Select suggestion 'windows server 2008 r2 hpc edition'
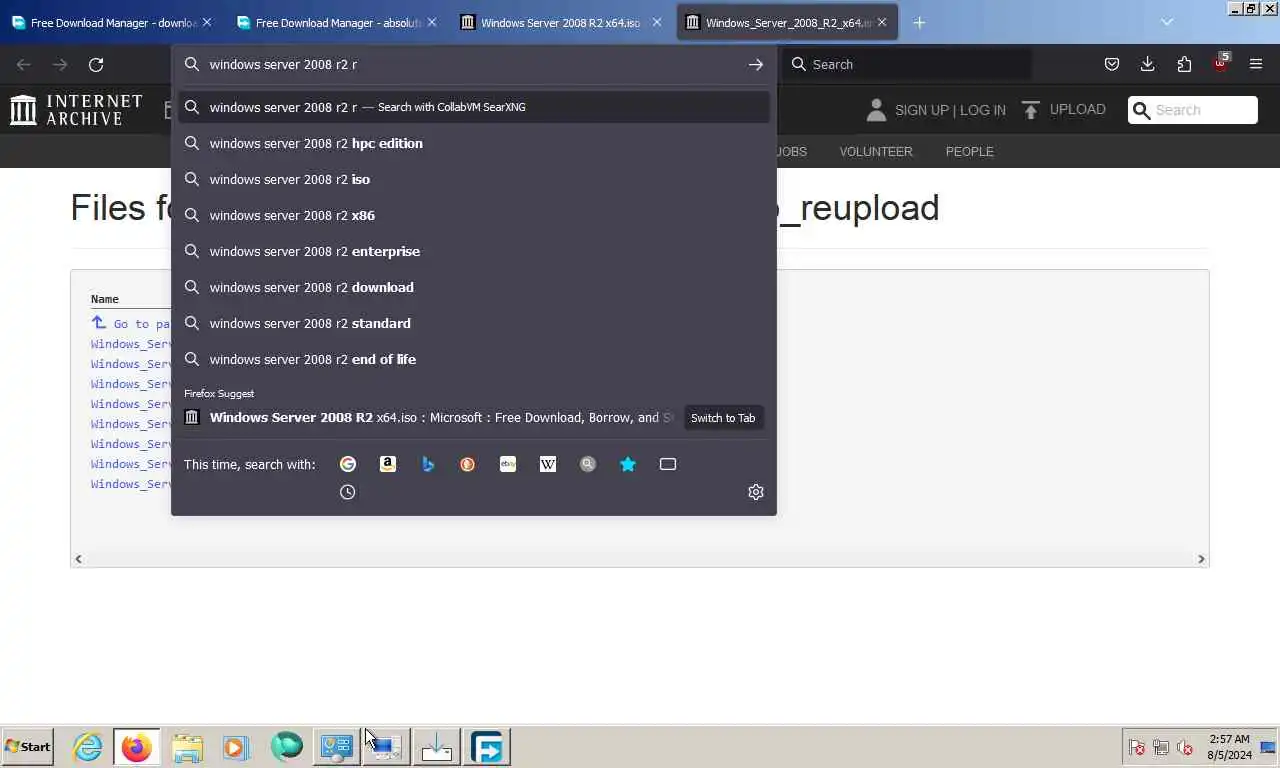 point(474,143)
